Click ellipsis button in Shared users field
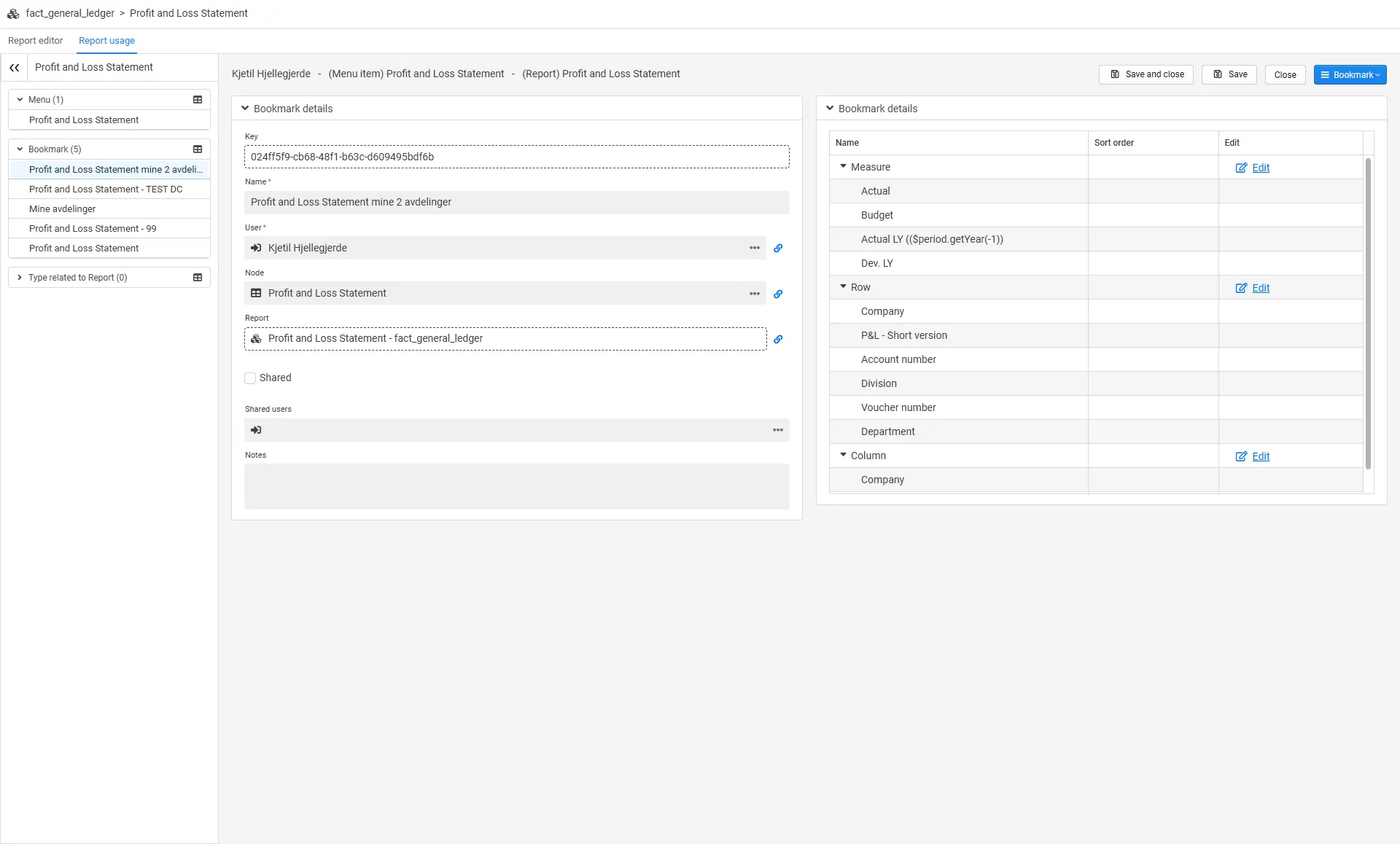 tap(778, 431)
